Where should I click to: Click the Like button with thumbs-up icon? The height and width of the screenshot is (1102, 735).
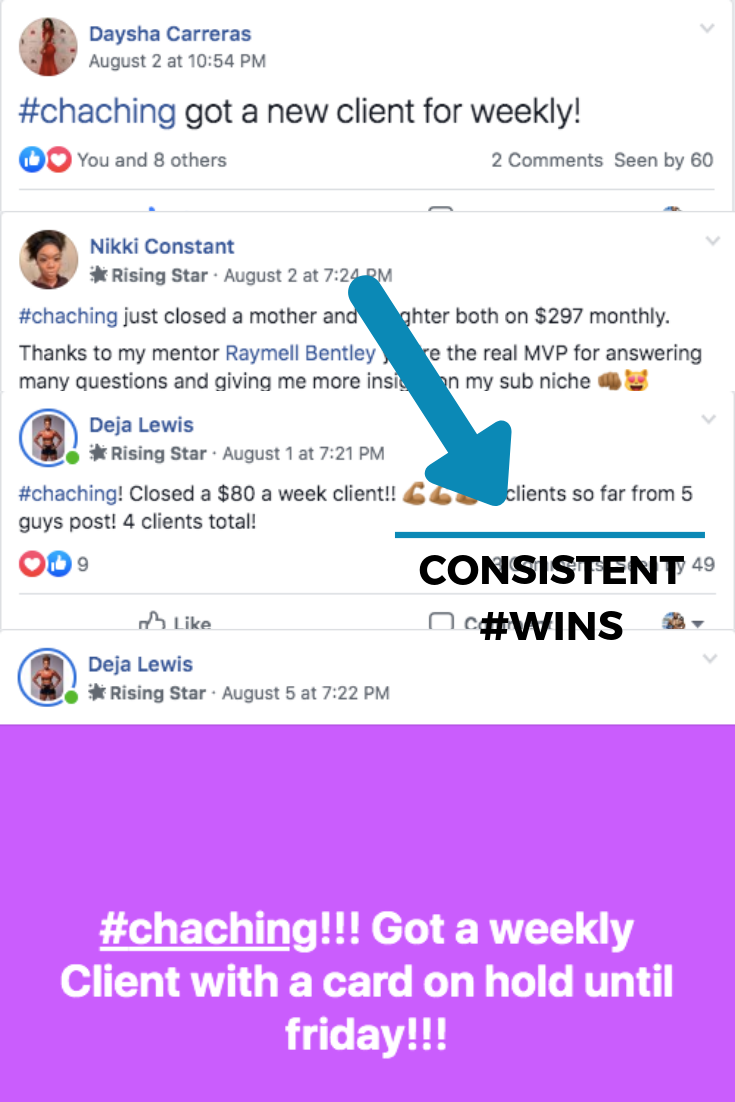tap(174, 621)
